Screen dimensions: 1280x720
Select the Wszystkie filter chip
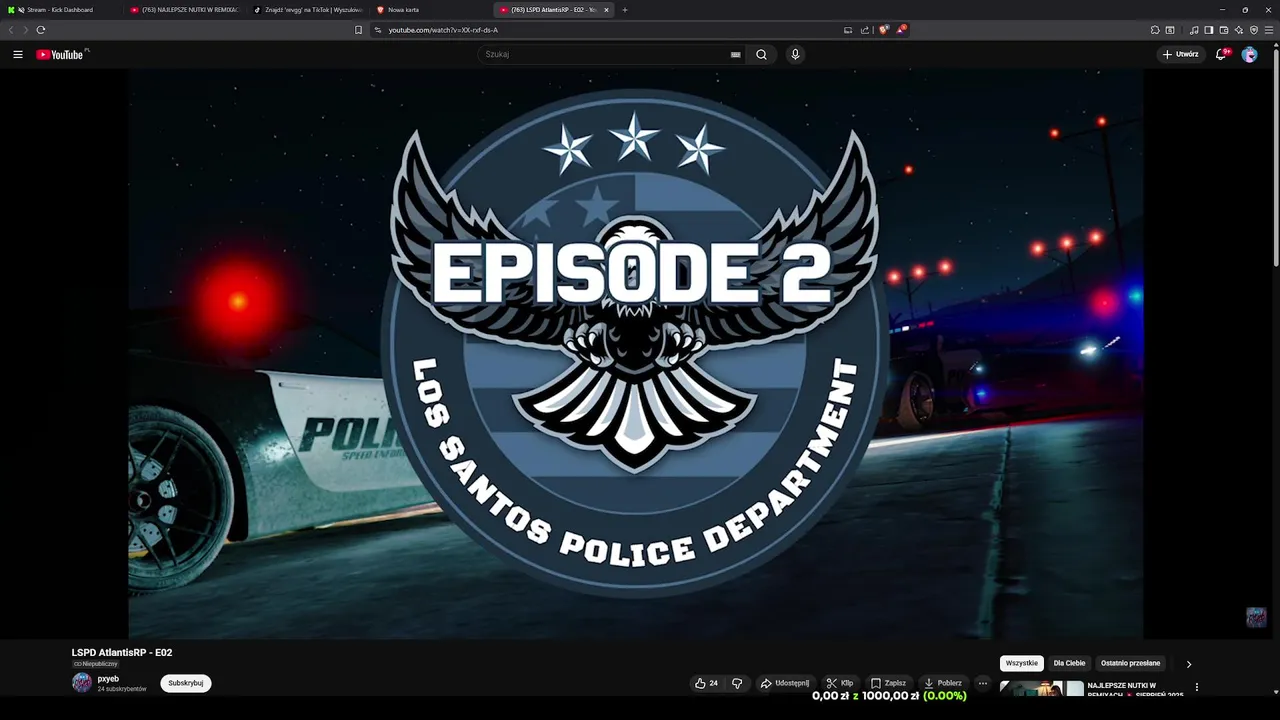coord(1022,663)
